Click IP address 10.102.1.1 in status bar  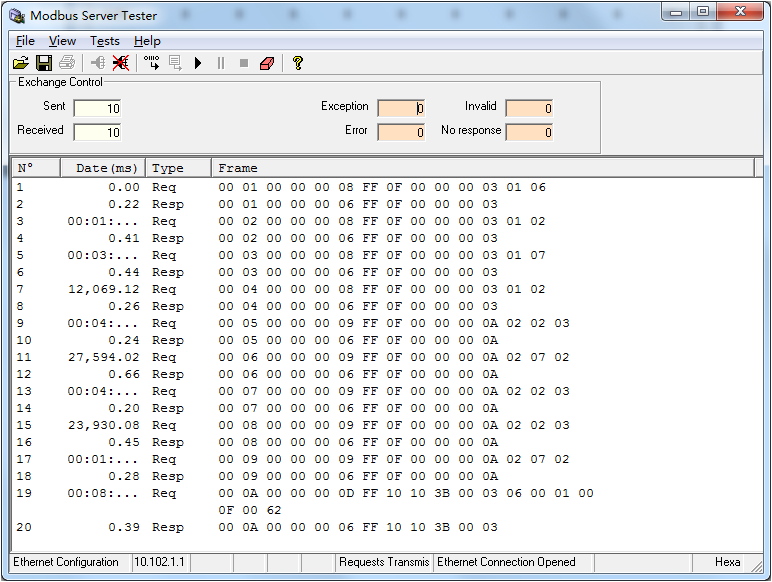tap(160, 562)
